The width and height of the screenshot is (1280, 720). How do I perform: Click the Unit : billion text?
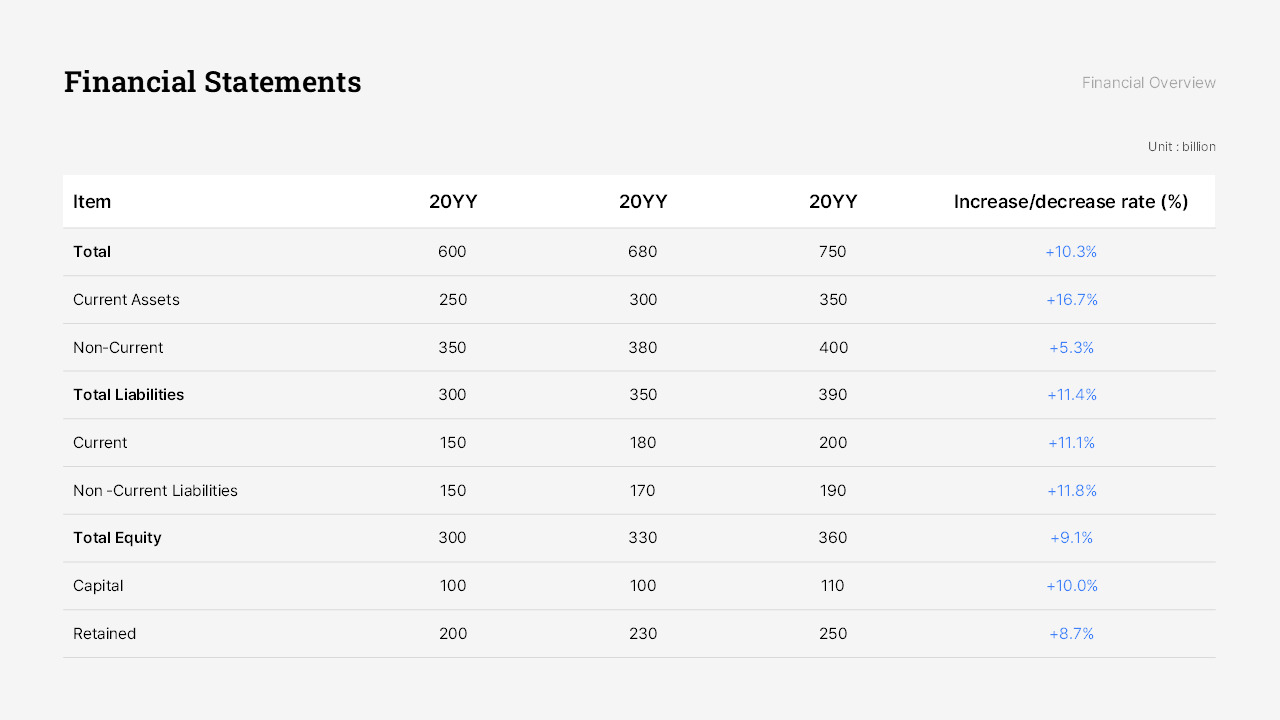coord(1181,147)
